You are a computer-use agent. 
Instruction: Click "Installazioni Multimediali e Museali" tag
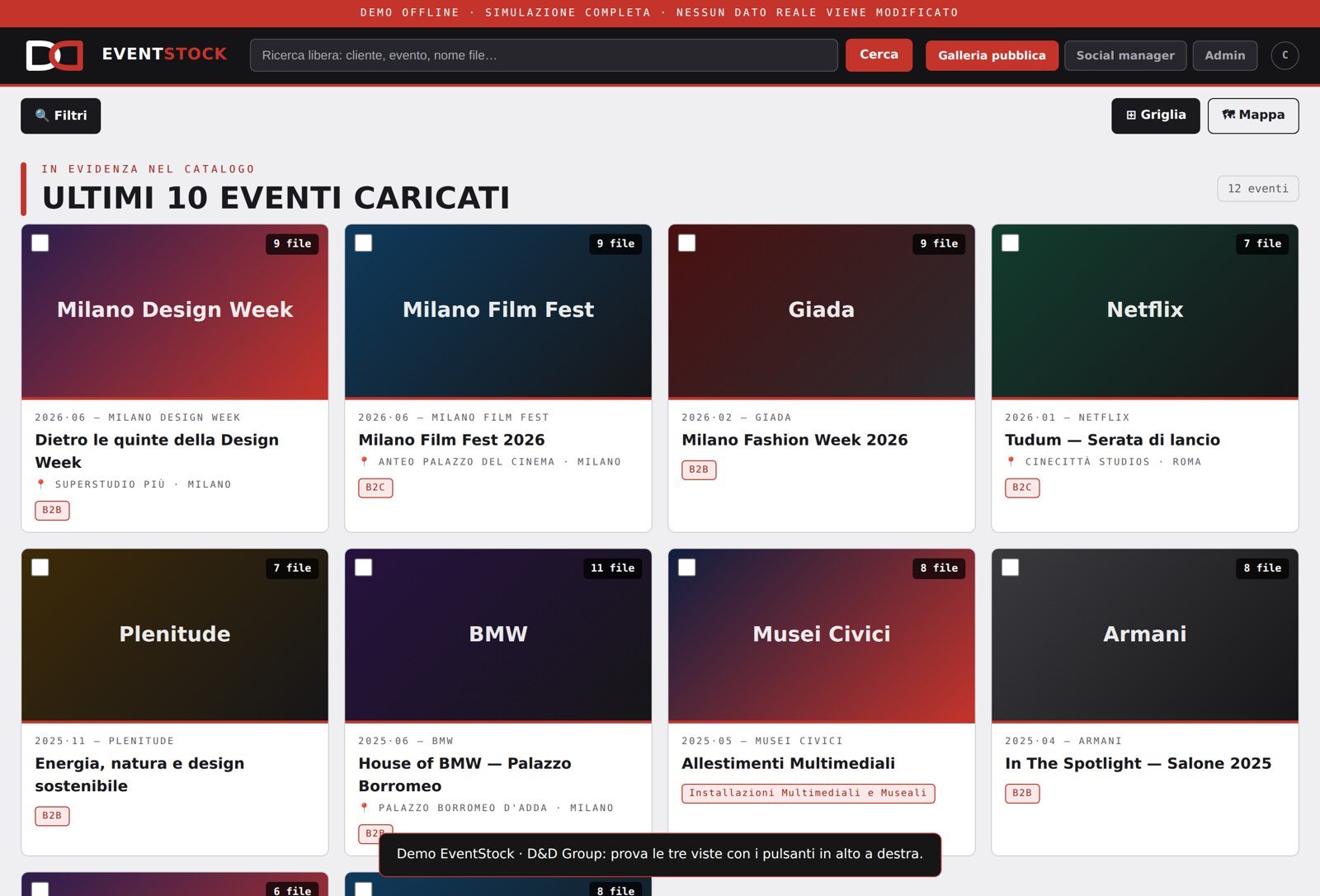coord(808,793)
